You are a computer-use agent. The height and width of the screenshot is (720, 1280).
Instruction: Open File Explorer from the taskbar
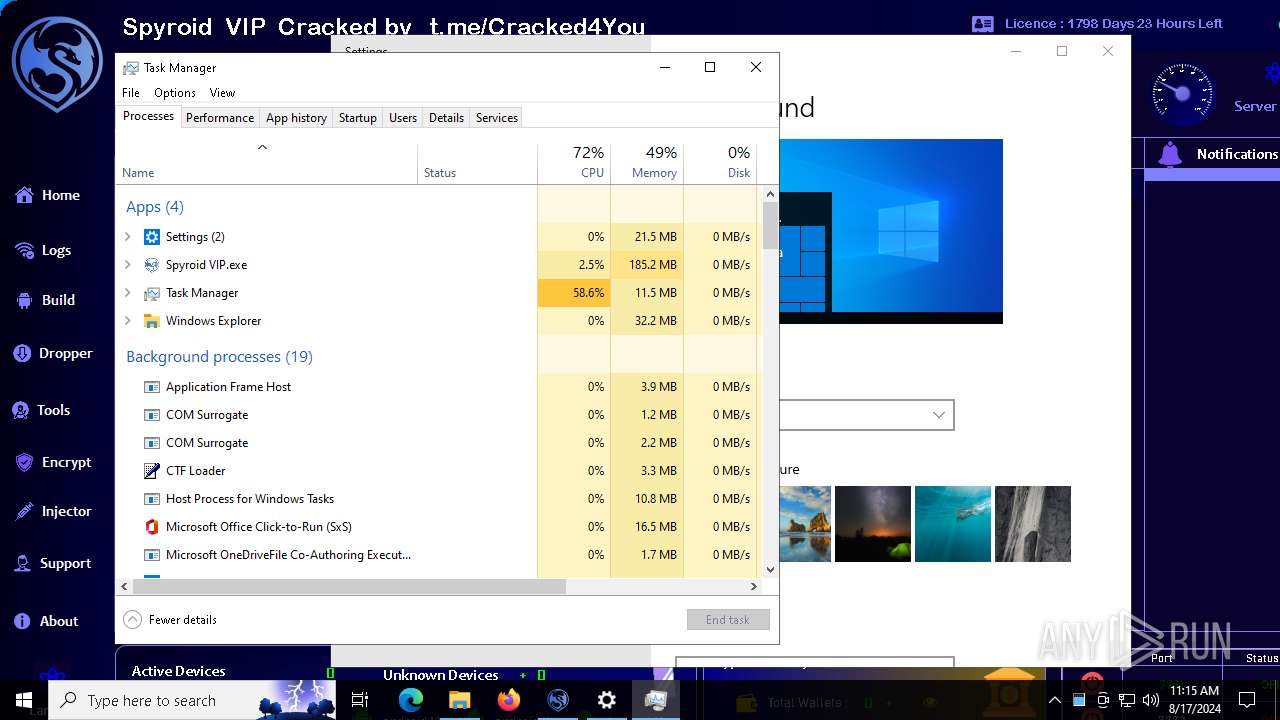click(x=459, y=700)
